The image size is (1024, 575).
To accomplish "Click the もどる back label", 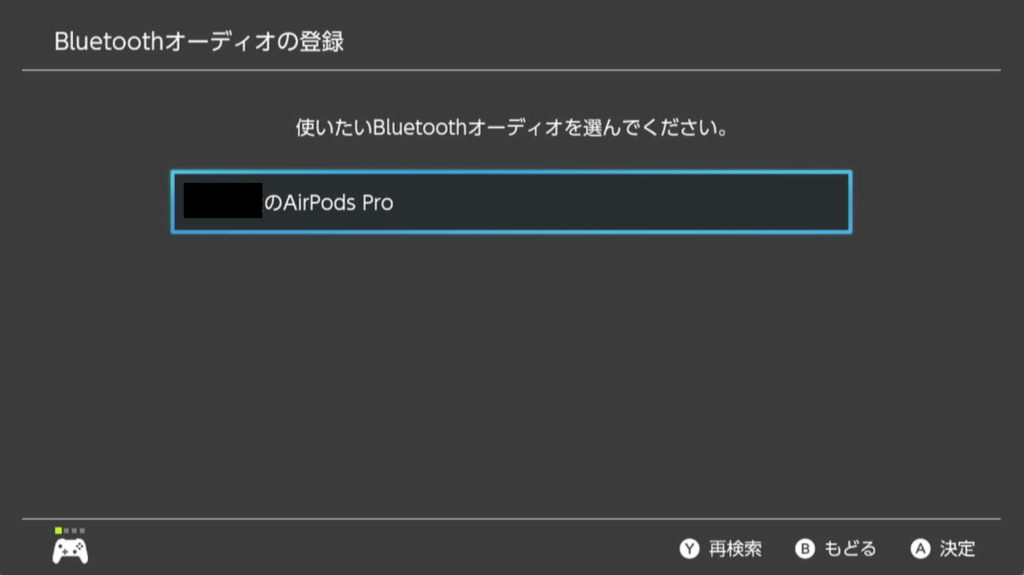I will coord(850,548).
